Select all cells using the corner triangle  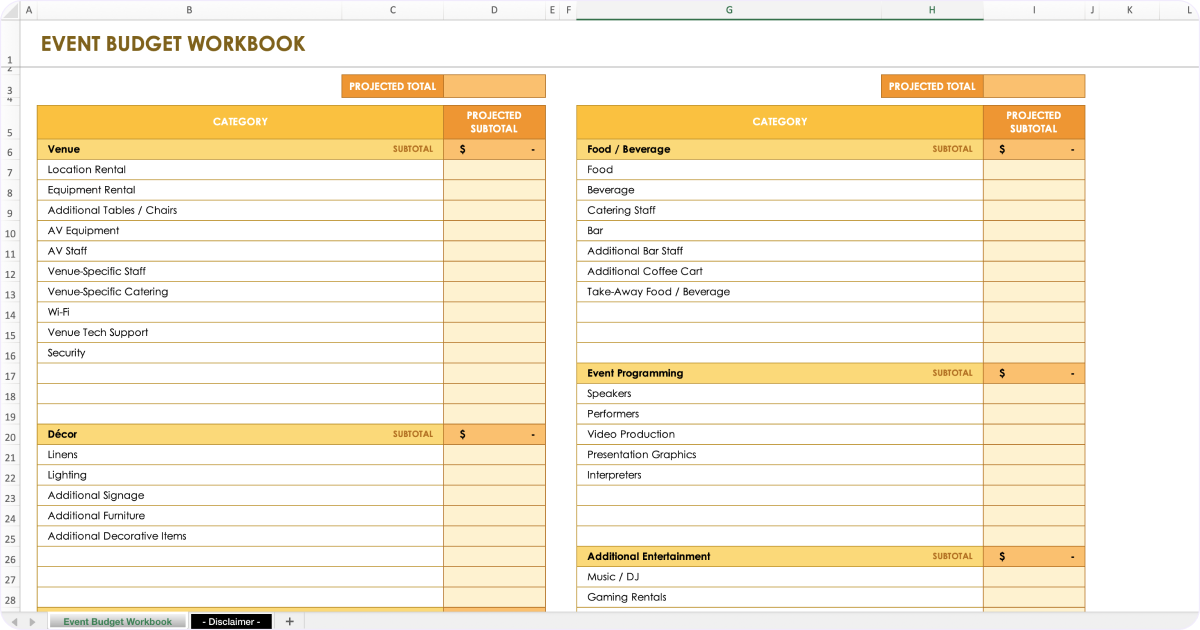pyautogui.click(x=9, y=9)
